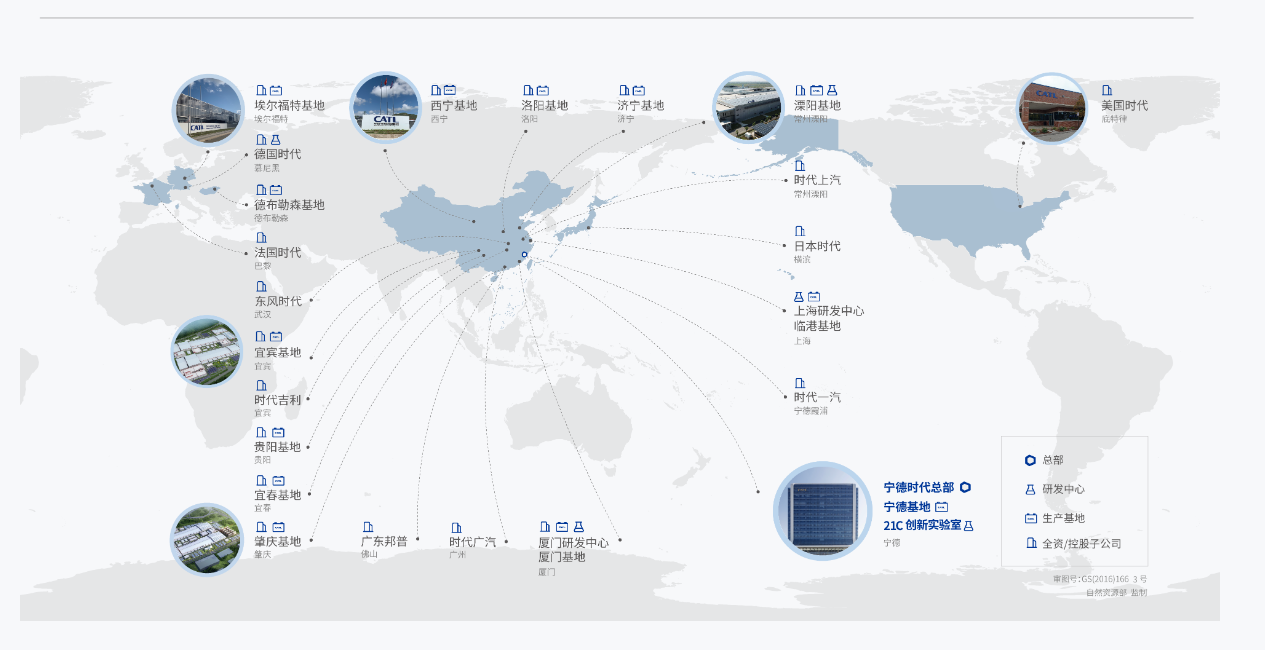The image size is (1265, 650).
Task: Open the 西宁基地 CATL sign photo
Action: point(386,108)
